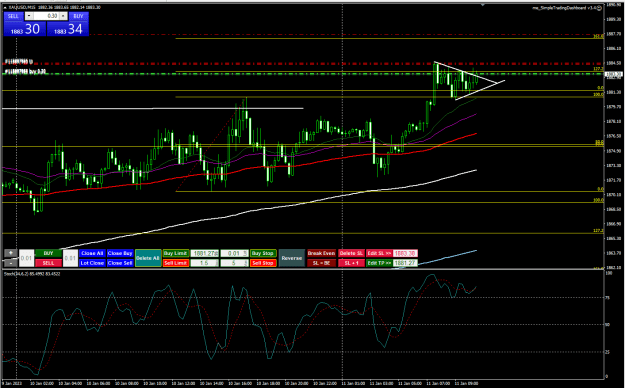Select the upper white triangle trendline
The width and height of the screenshot is (625, 388).
(x=466, y=72)
